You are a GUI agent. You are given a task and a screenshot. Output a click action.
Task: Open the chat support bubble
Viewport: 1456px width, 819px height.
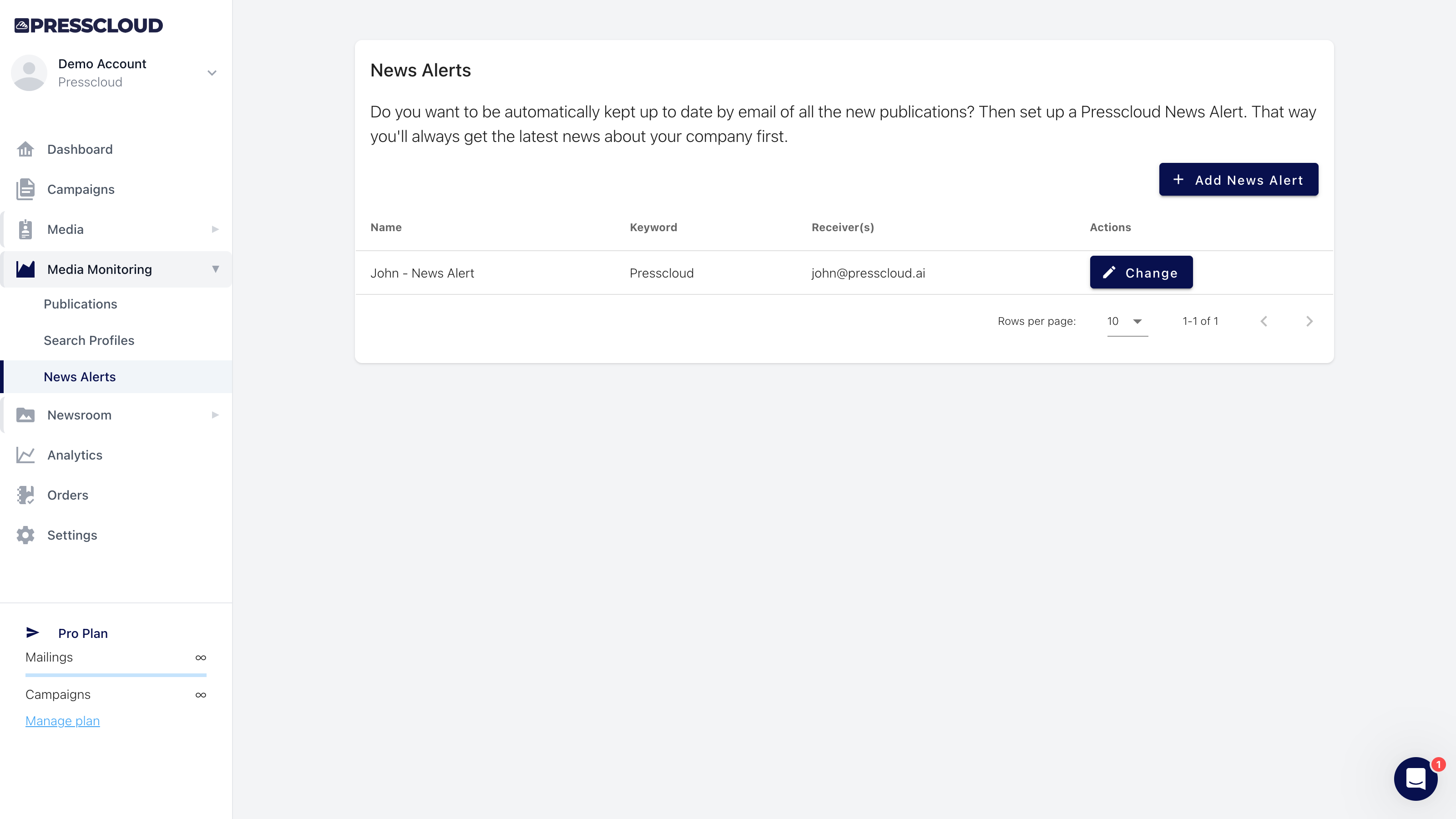point(1416,779)
